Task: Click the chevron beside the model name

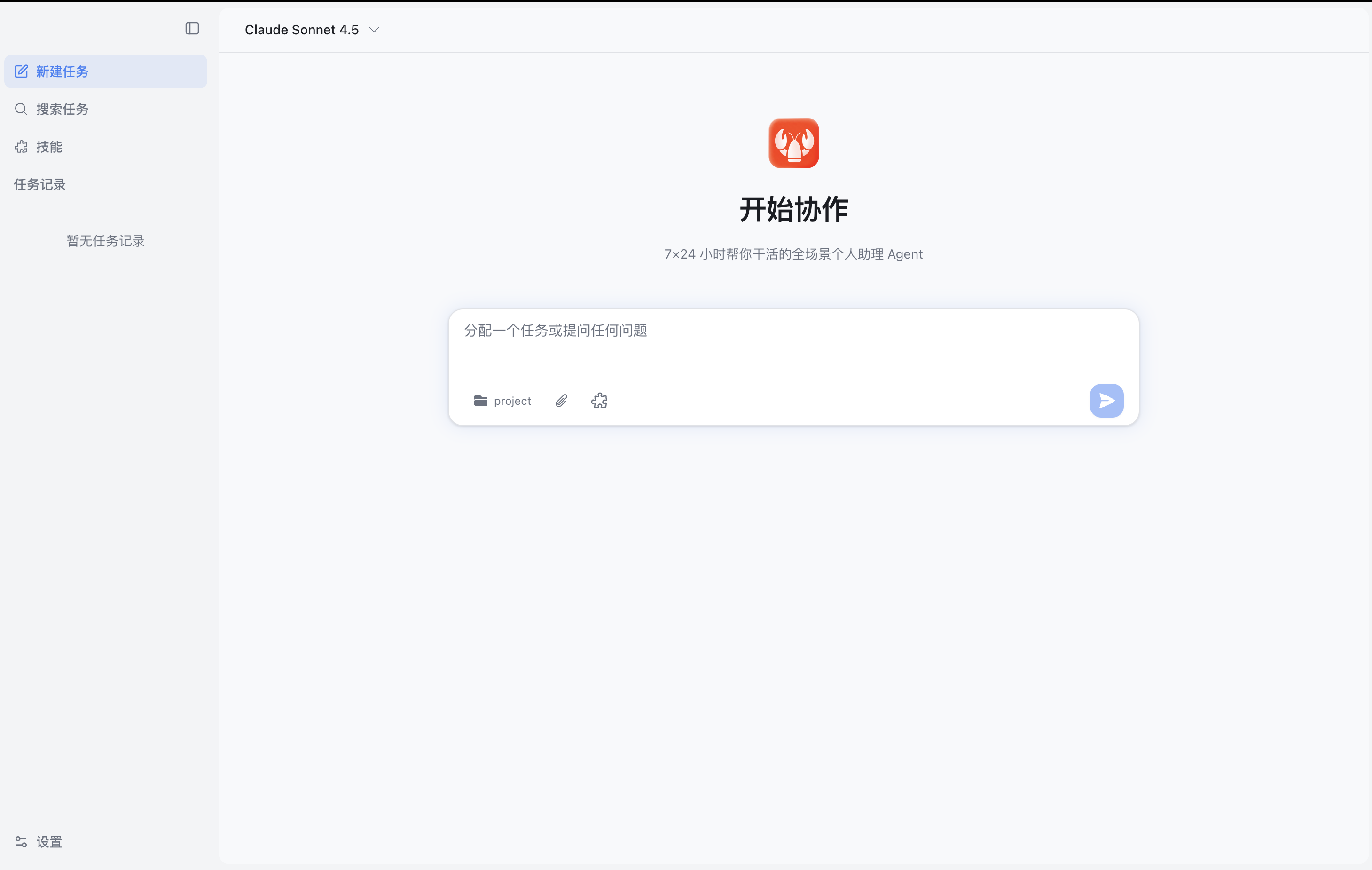Action: point(374,30)
